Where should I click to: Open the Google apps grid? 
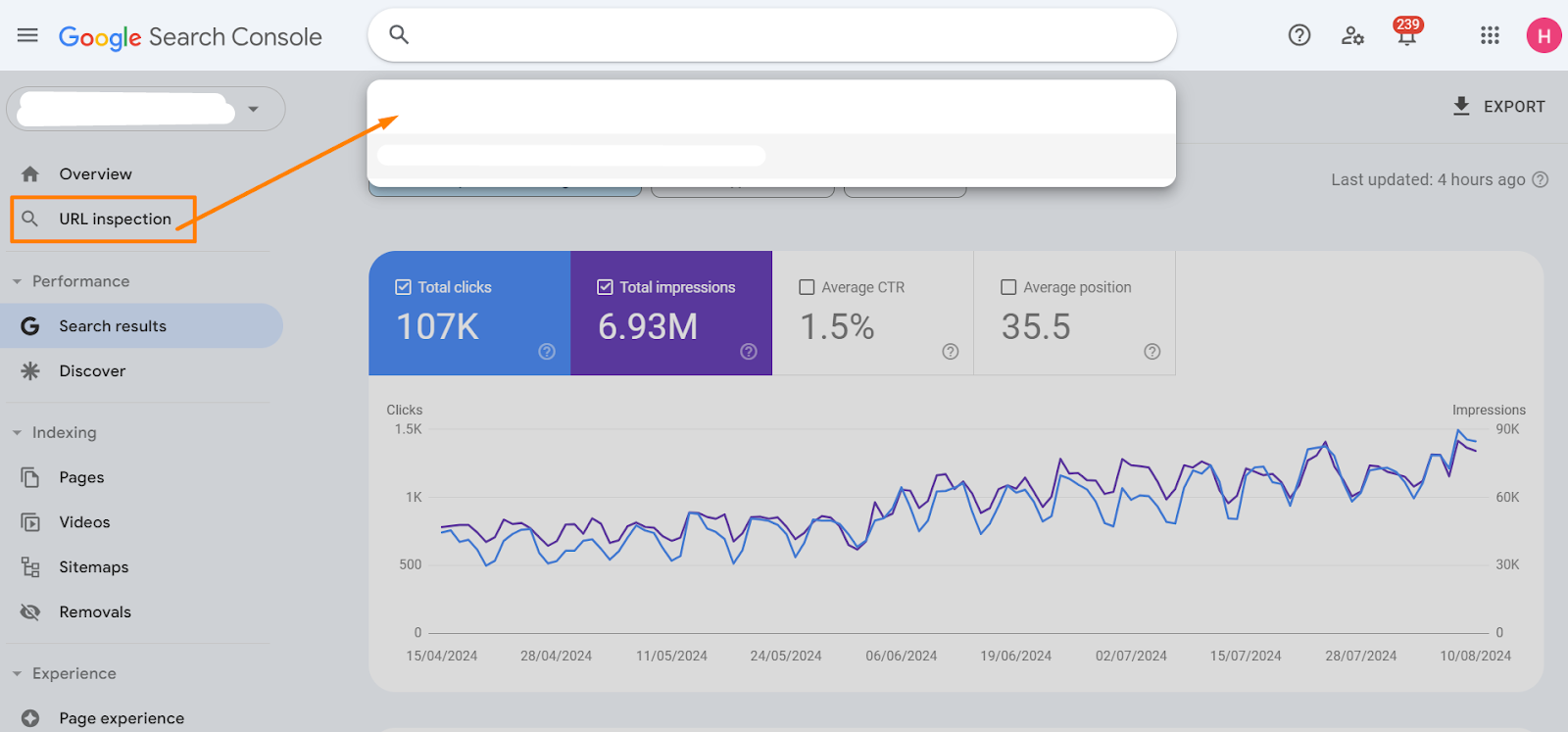(1490, 35)
